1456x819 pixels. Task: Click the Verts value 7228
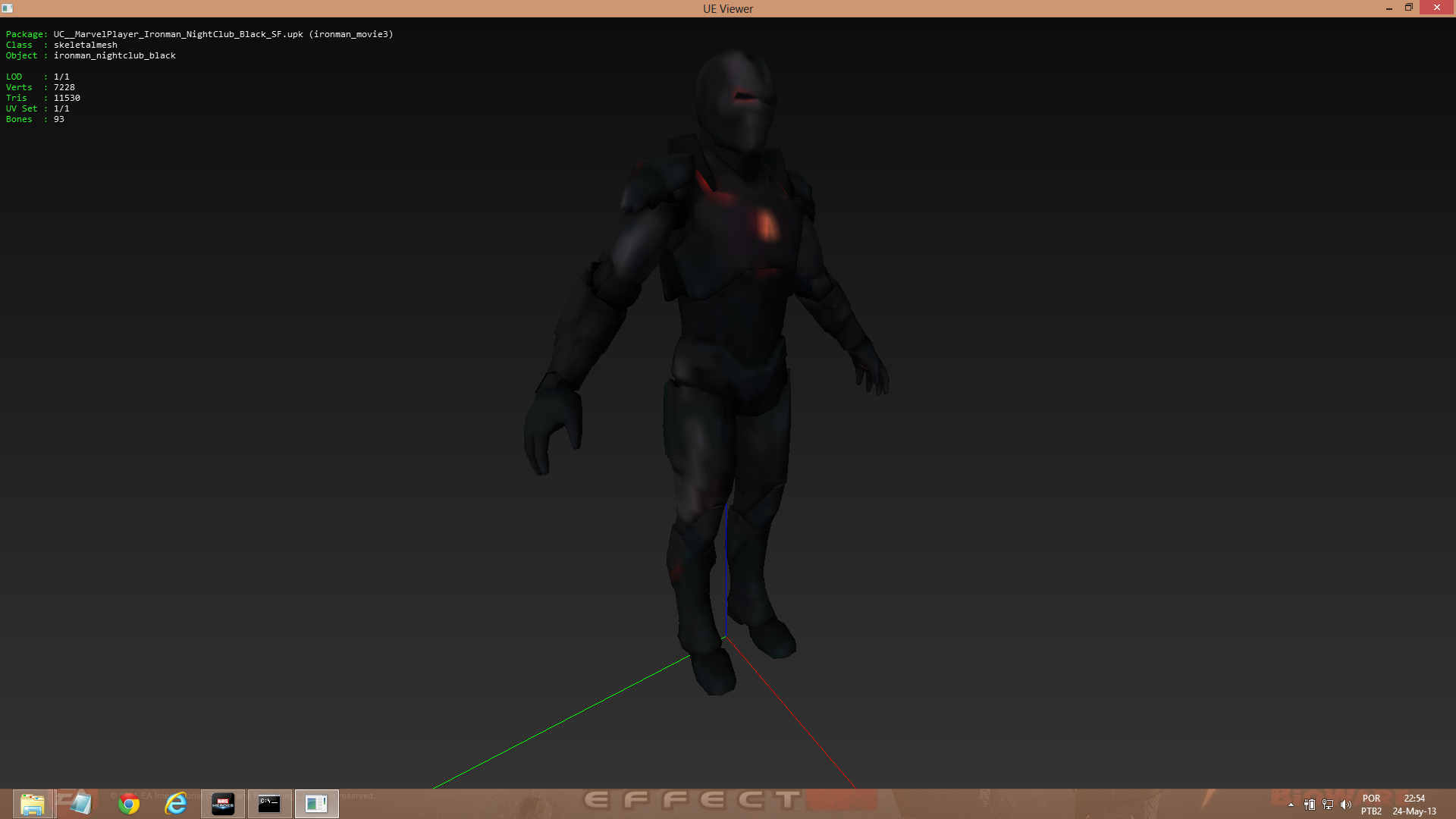pyautogui.click(x=64, y=87)
